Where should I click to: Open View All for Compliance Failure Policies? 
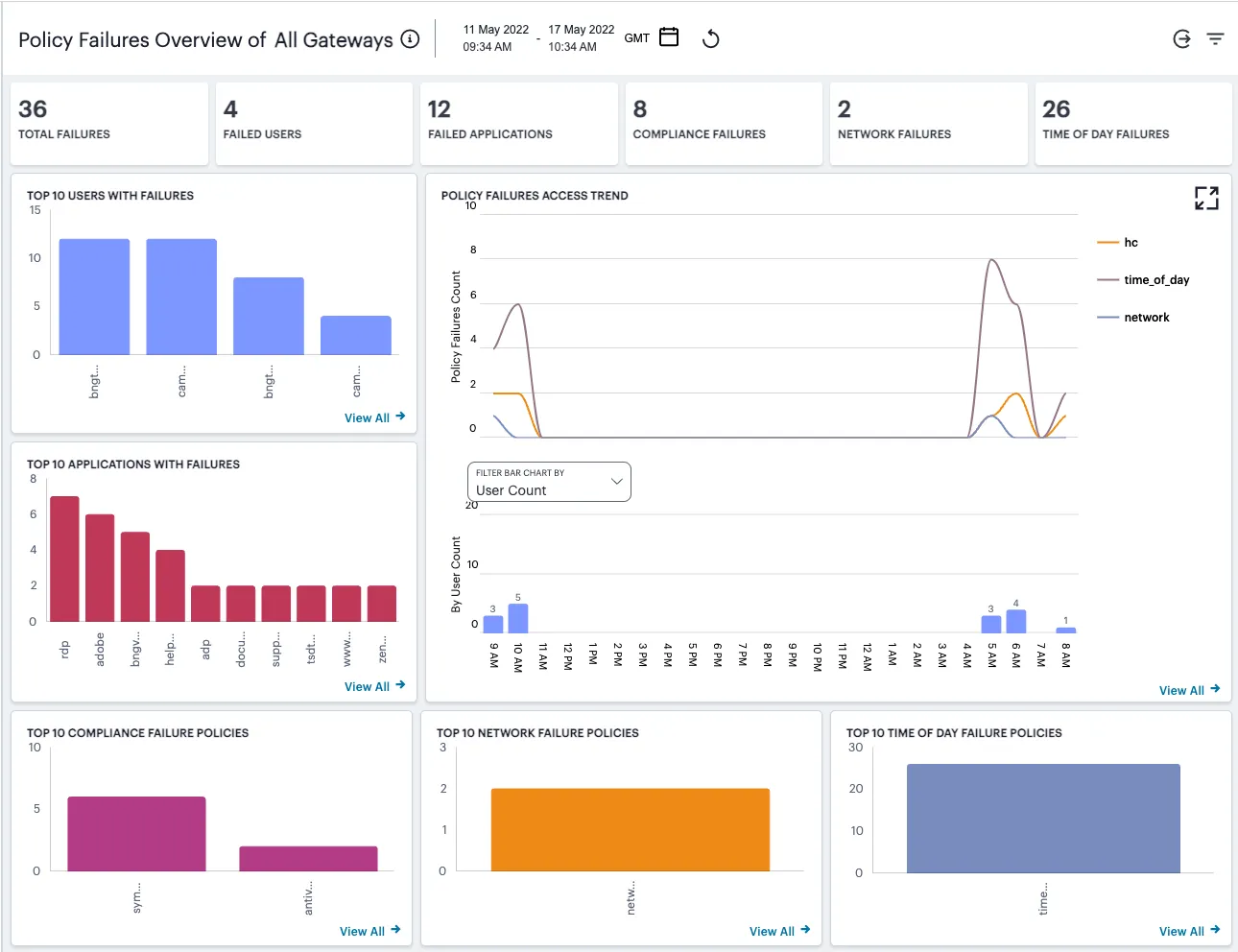(370, 931)
